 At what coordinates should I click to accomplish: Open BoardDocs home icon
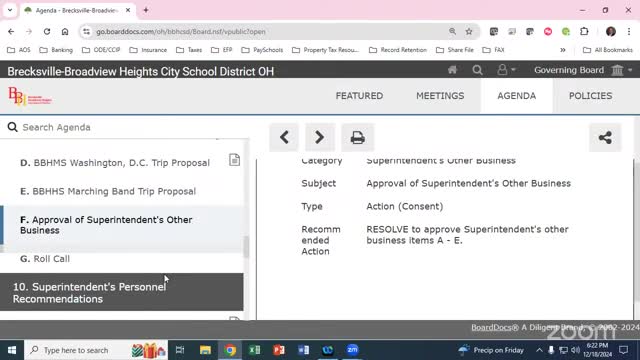click(452, 70)
